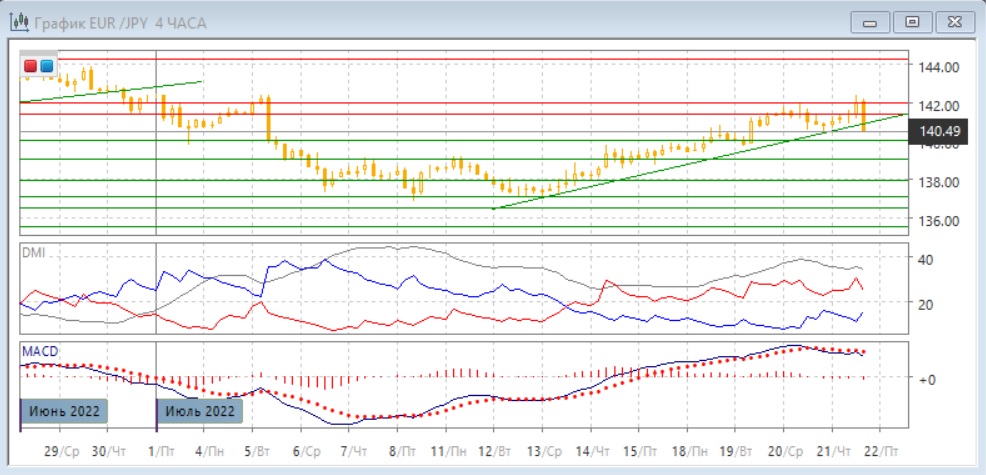Select the DMI indicator label
986x475 pixels.
click(33, 252)
